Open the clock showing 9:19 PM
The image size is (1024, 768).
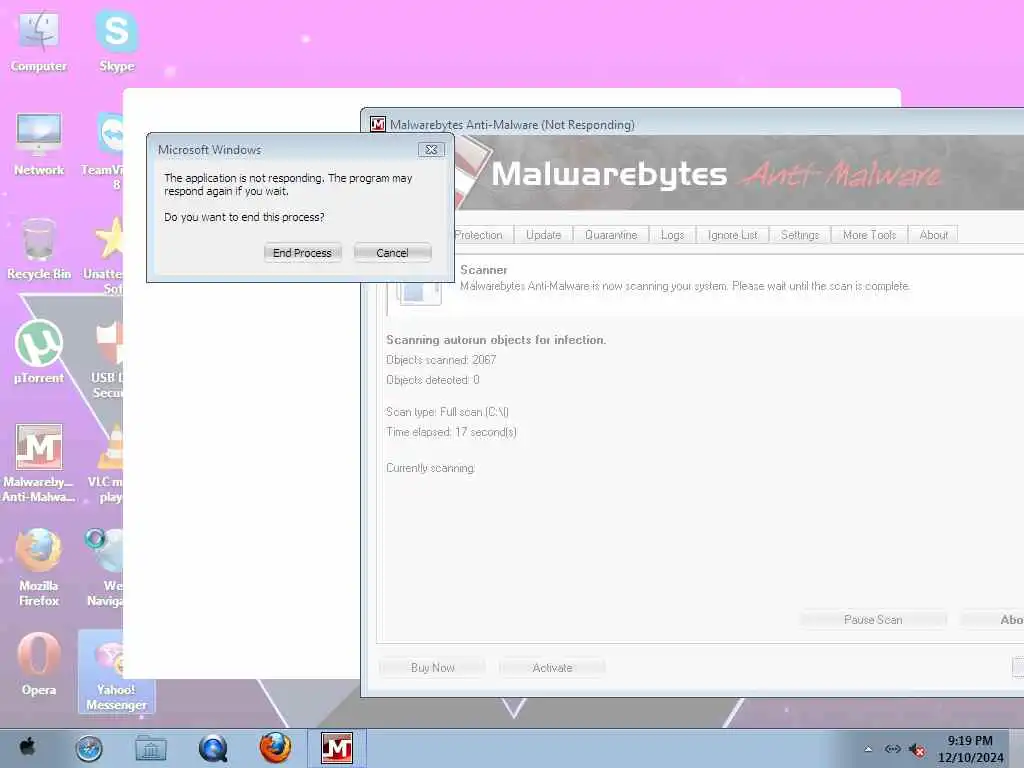970,749
